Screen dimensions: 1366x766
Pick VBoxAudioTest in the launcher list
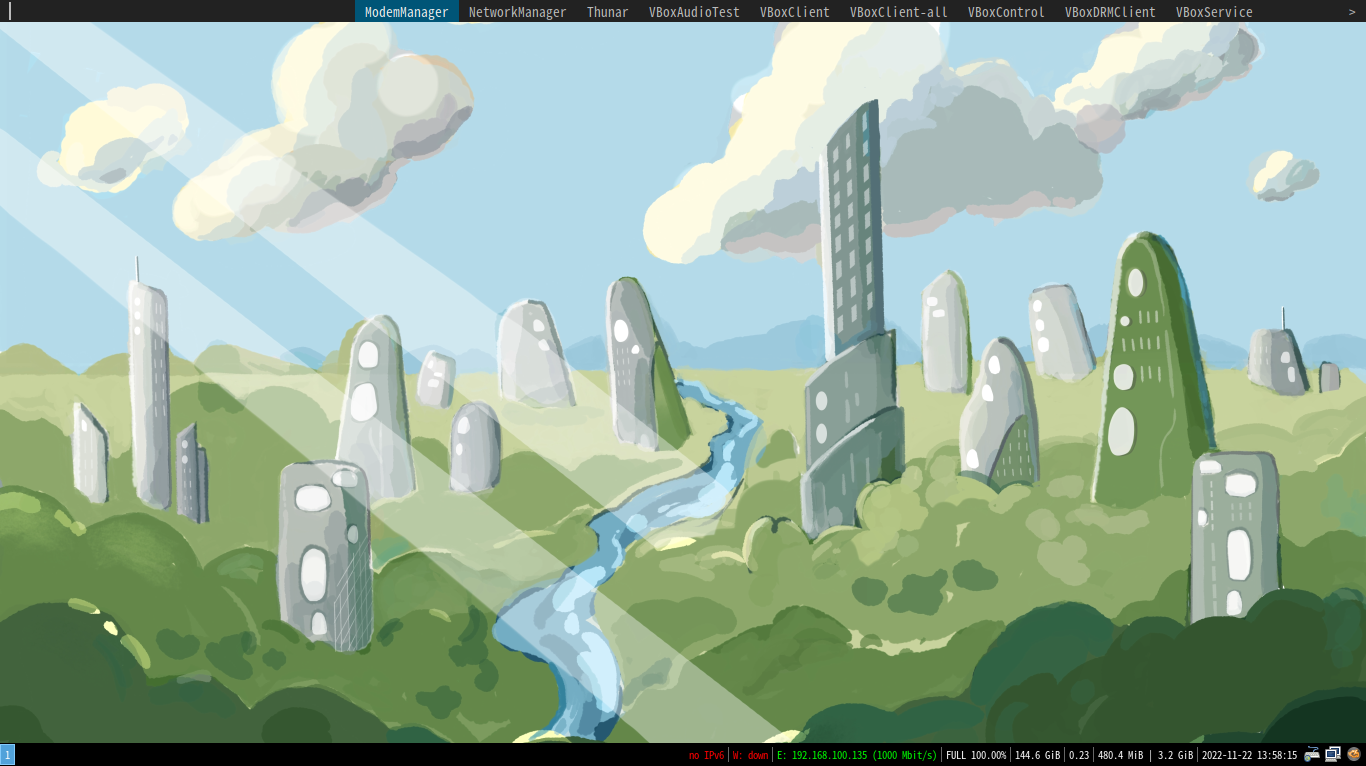pyautogui.click(x=694, y=12)
